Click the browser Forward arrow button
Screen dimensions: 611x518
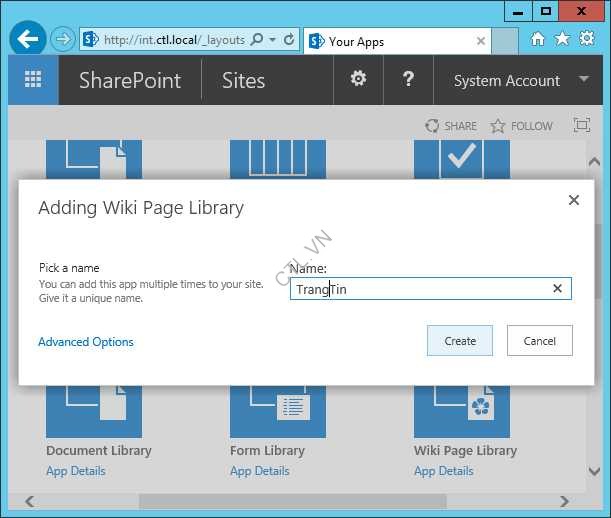[x=63, y=40]
